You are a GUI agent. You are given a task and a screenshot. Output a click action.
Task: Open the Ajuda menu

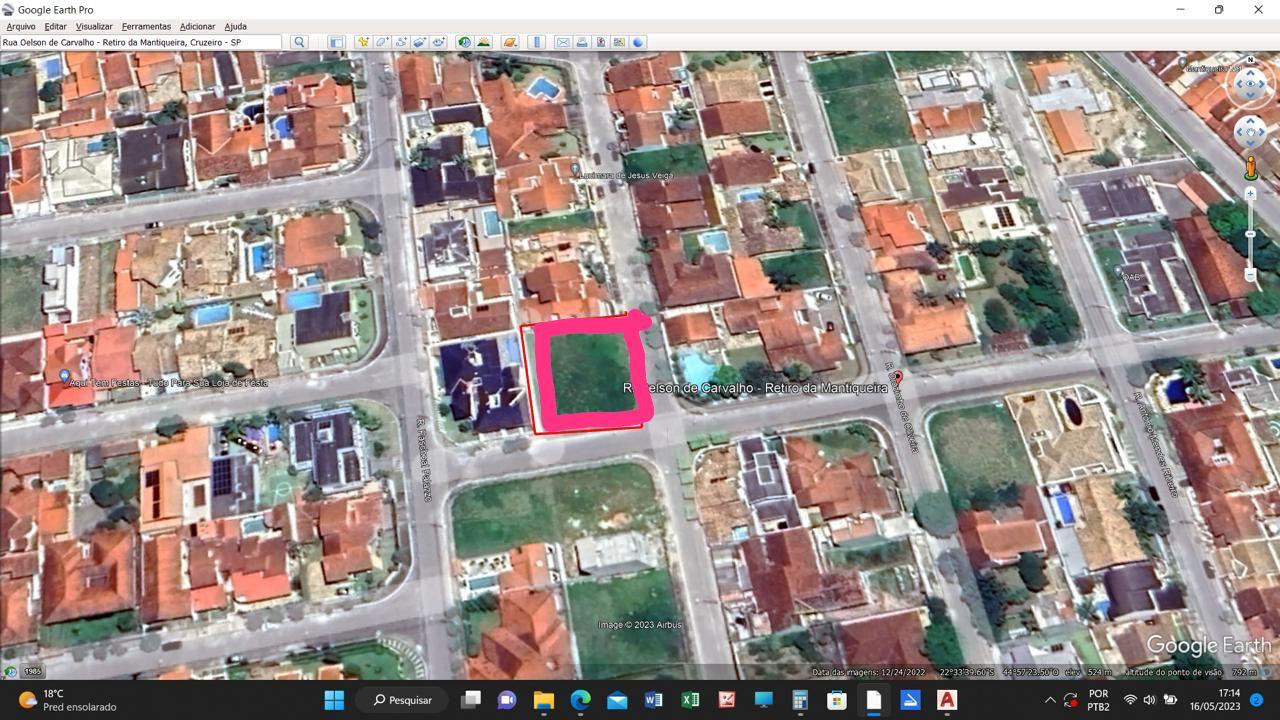pos(235,26)
